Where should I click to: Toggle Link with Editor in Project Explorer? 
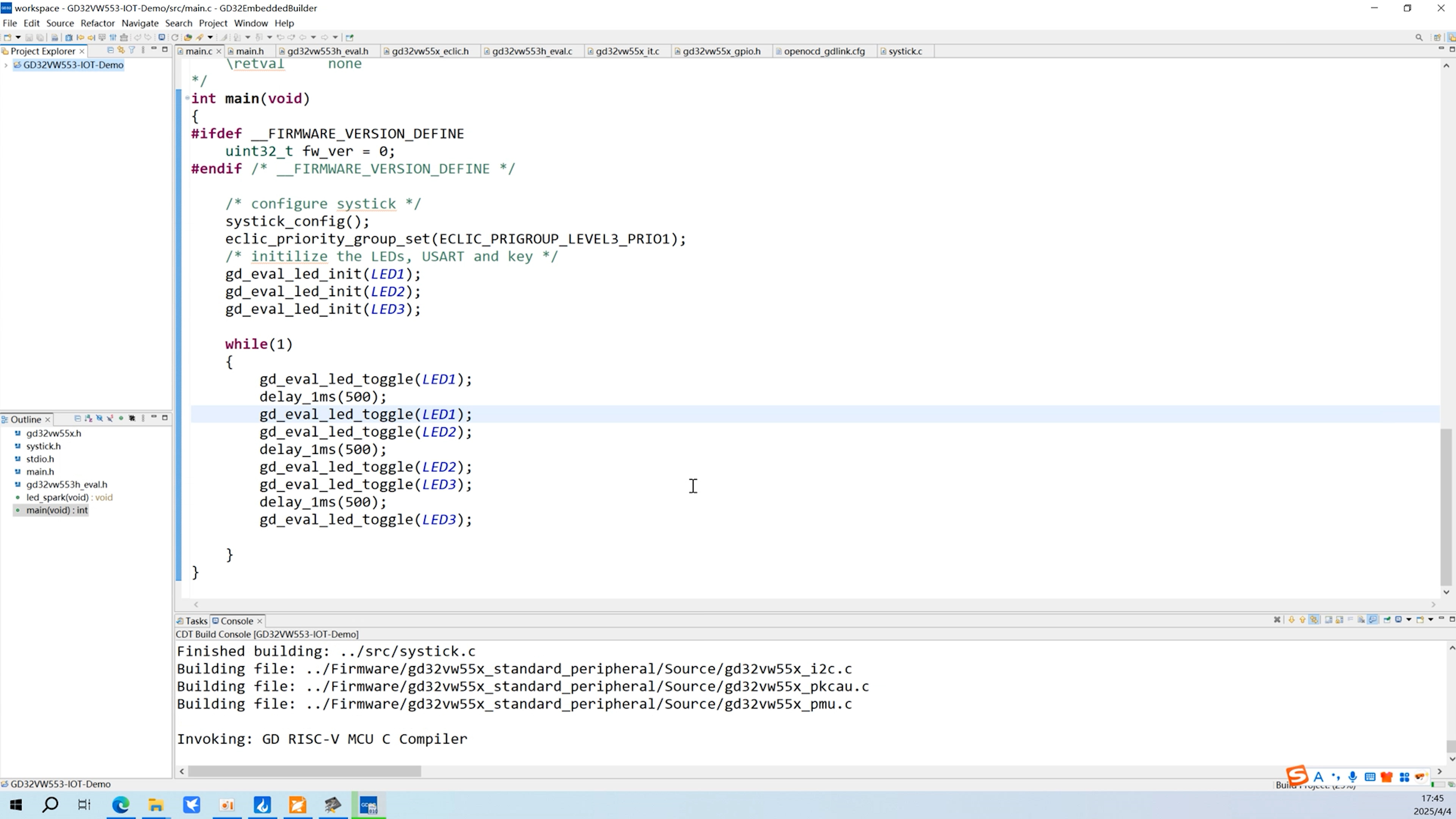click(x=121, y=50)
